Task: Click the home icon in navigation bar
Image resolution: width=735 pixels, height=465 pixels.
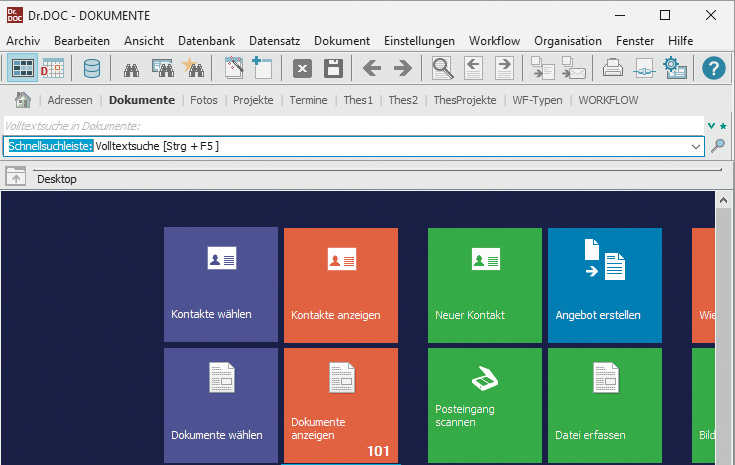Action: (23, 100)
